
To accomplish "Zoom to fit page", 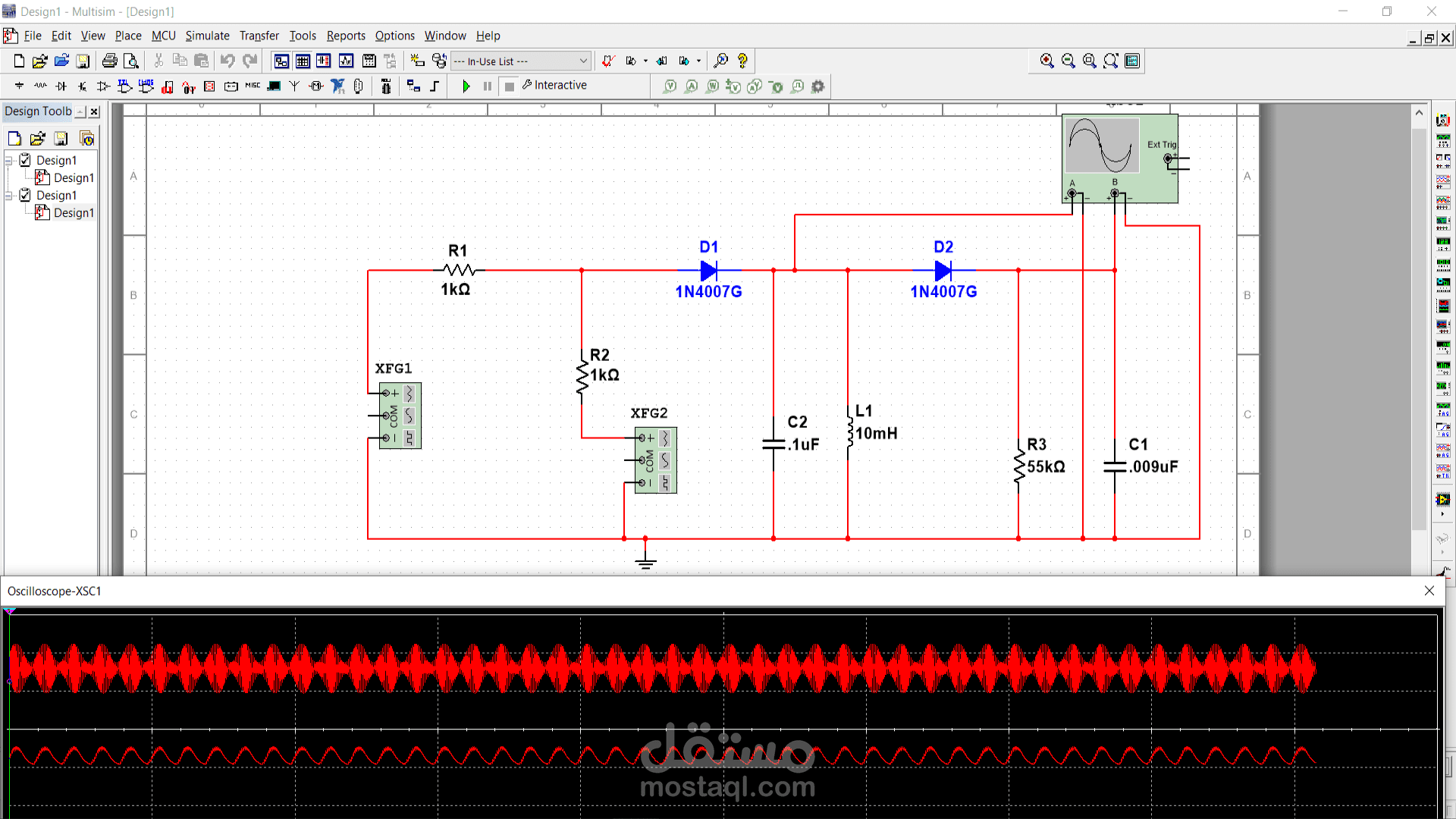I will coord(1111,61).
